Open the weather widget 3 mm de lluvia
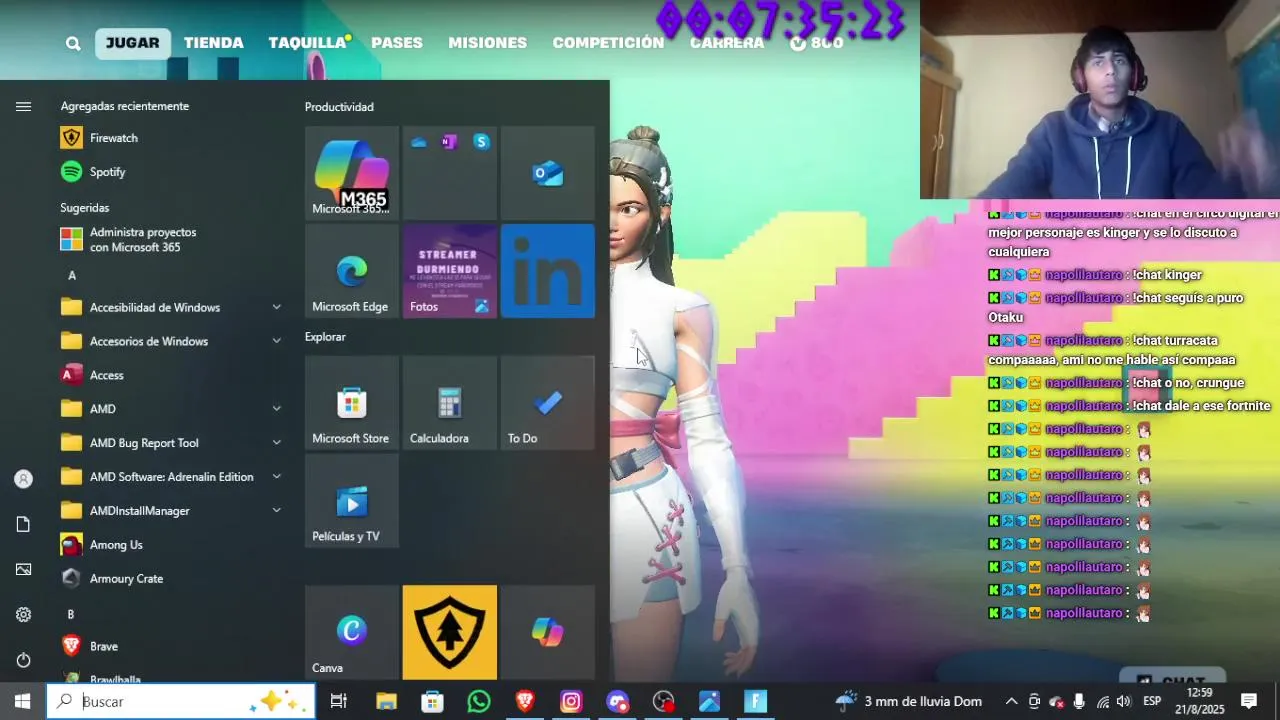Viewport: 1280px width, 720px height. (x=909, y=702)
